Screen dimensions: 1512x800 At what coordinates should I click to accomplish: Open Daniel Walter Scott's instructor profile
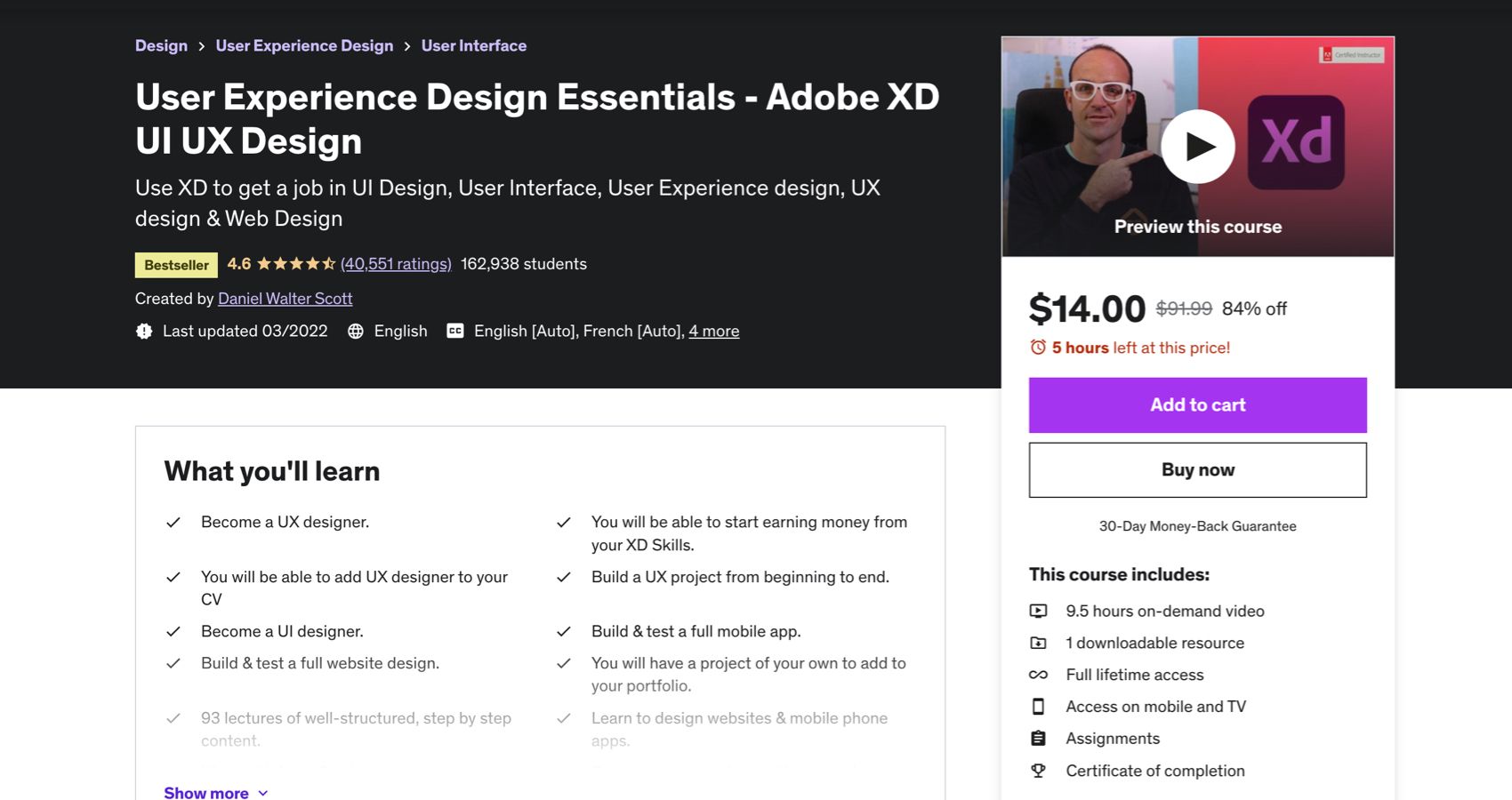285,298
